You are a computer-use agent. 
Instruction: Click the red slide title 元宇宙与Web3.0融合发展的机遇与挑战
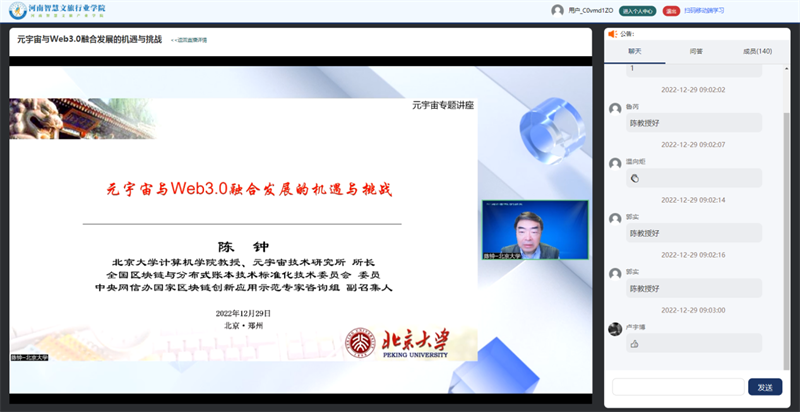(x=249, y=189)
